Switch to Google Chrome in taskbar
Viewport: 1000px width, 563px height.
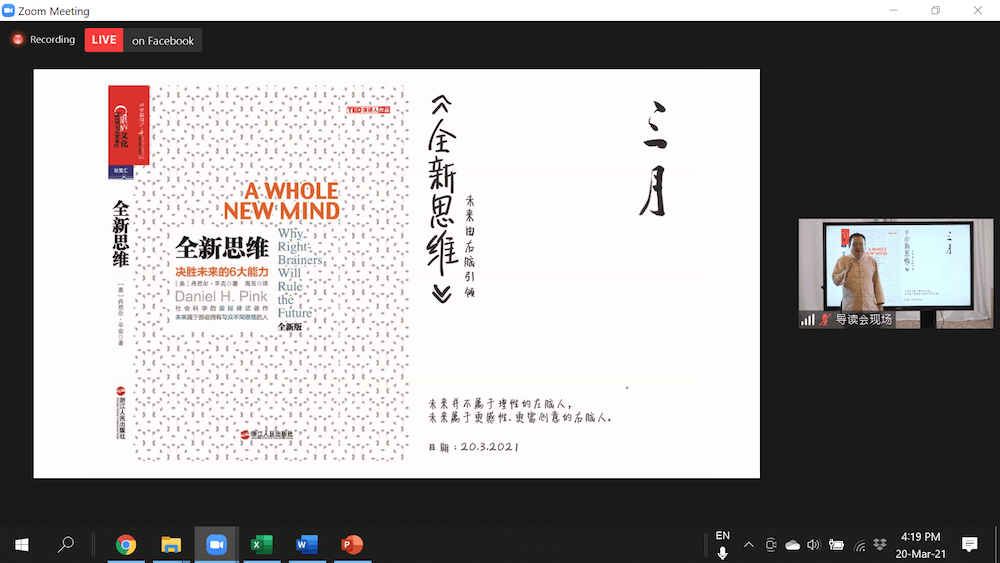tap(126, 545)
